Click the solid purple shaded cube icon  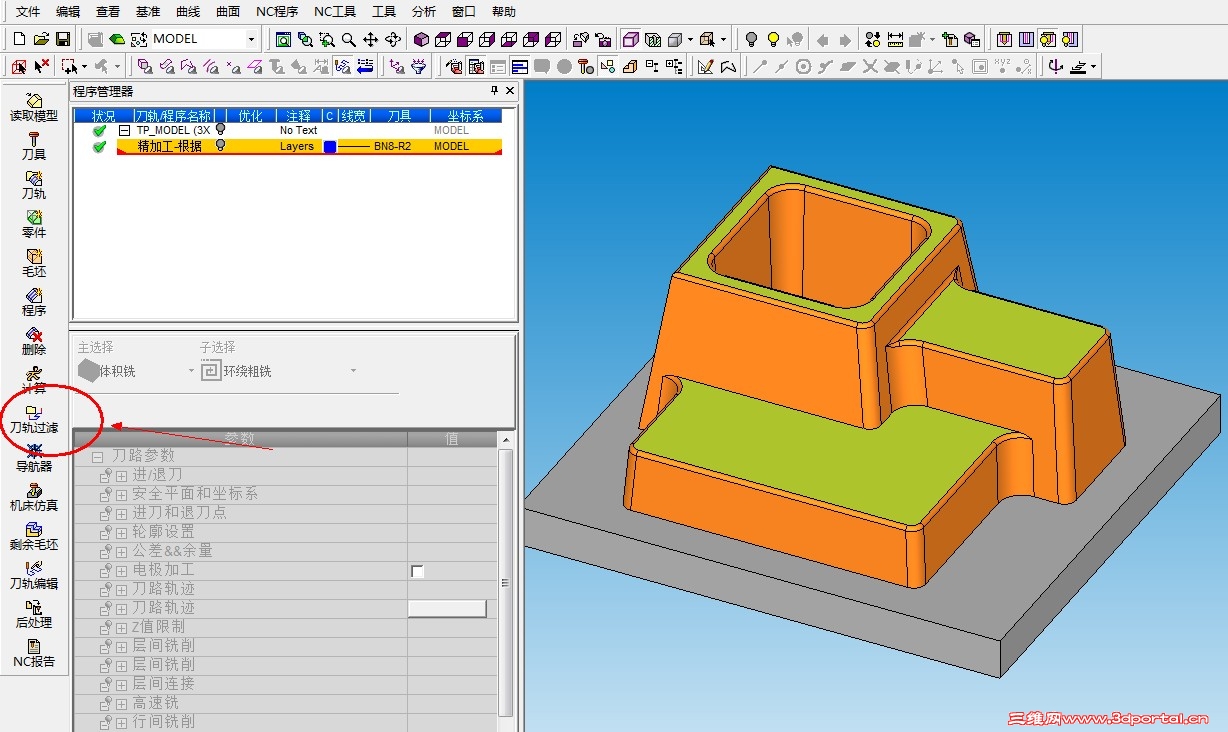pos(421,39)
